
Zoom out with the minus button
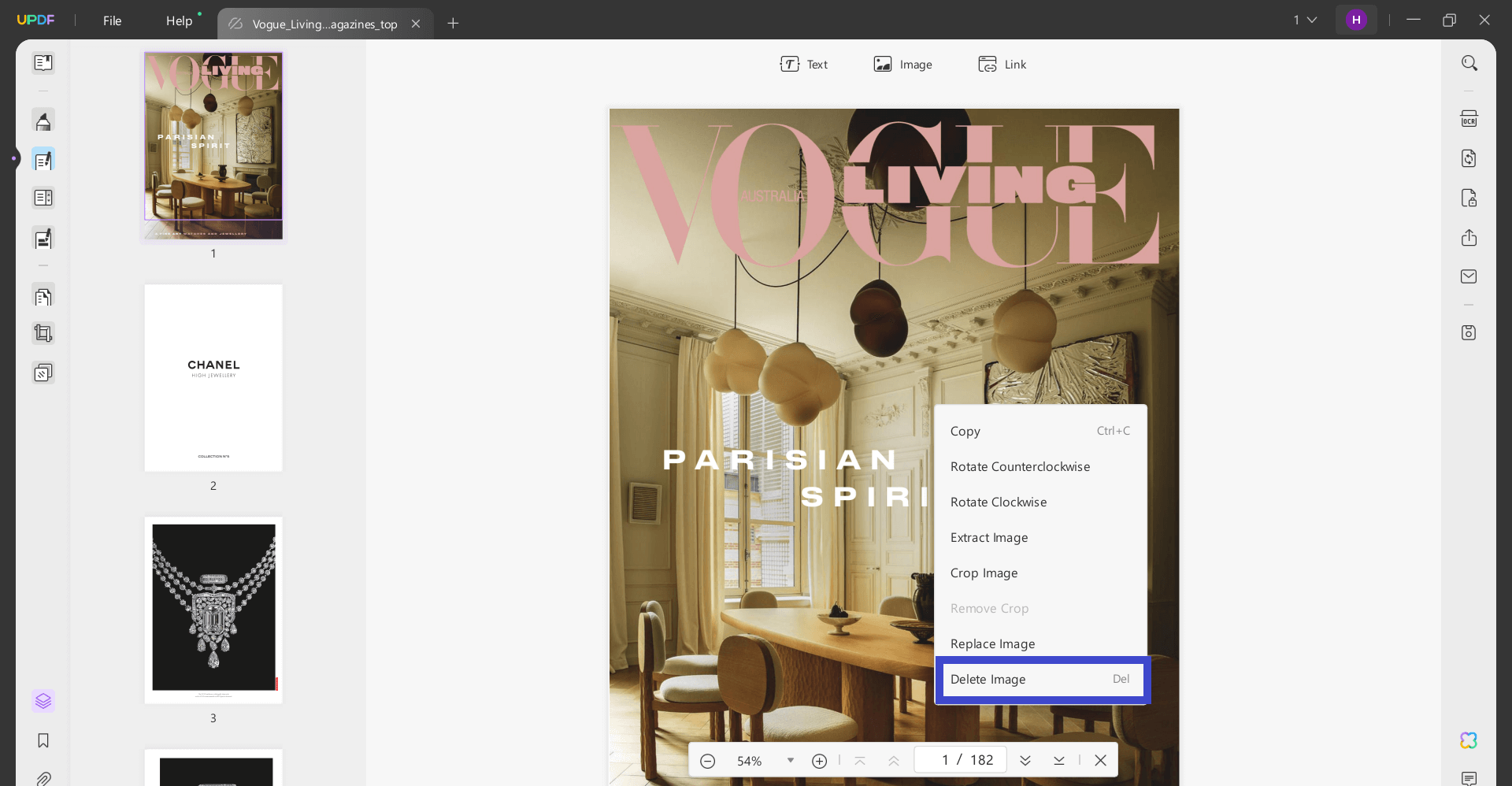point(707,760)
